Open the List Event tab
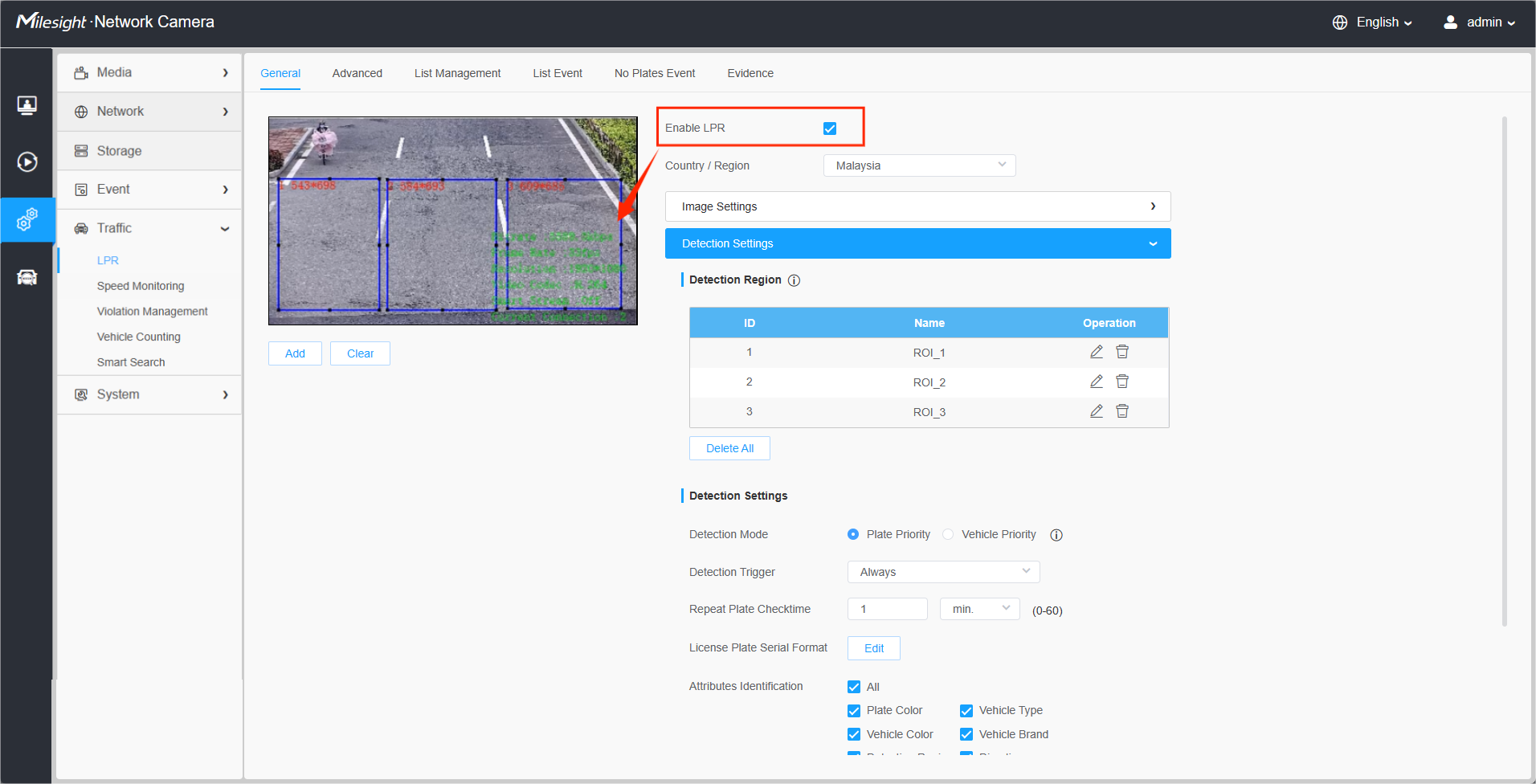1536x784 pixels. 558,73
